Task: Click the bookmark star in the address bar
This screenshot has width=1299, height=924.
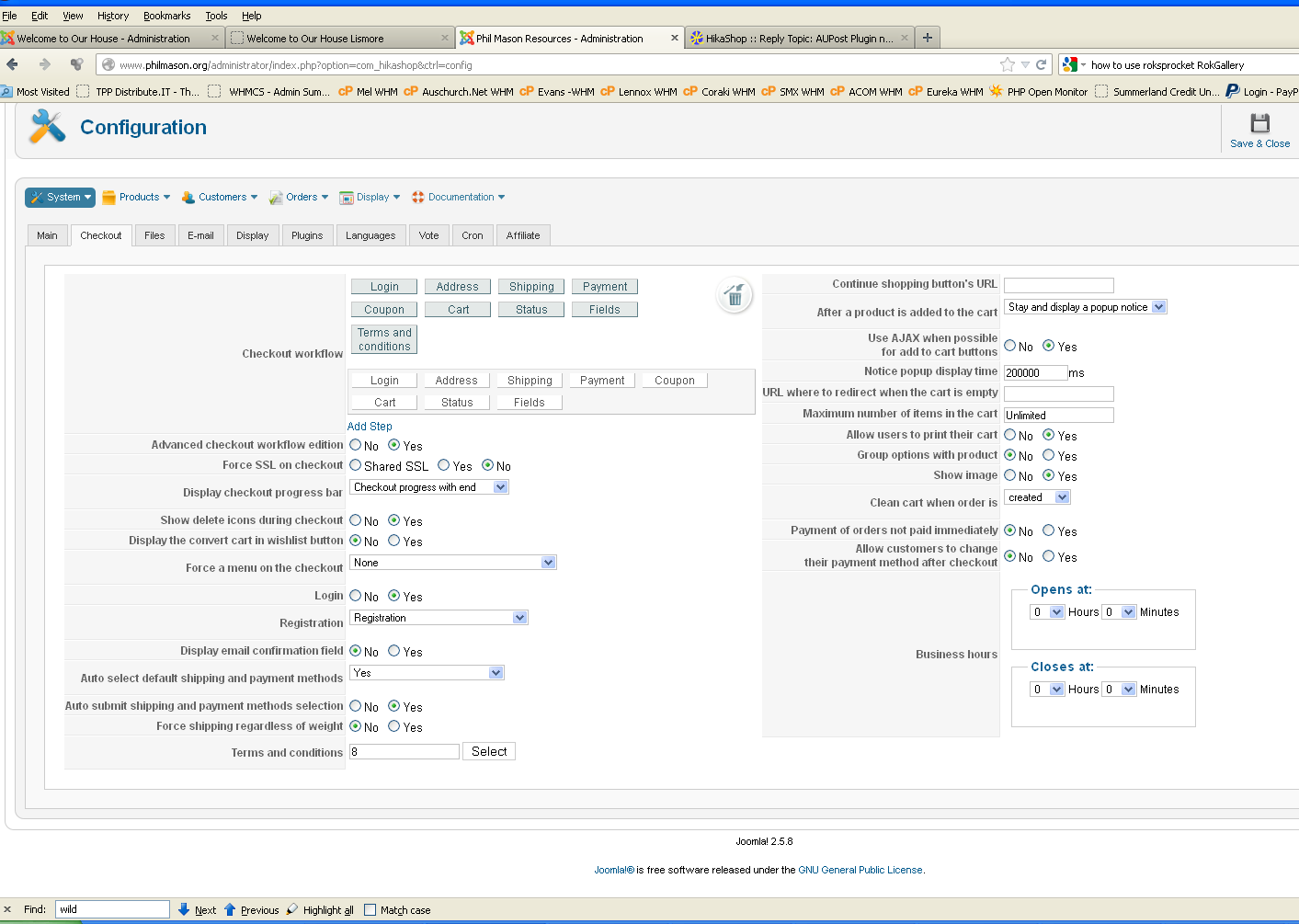Action: pos(1008,64)
